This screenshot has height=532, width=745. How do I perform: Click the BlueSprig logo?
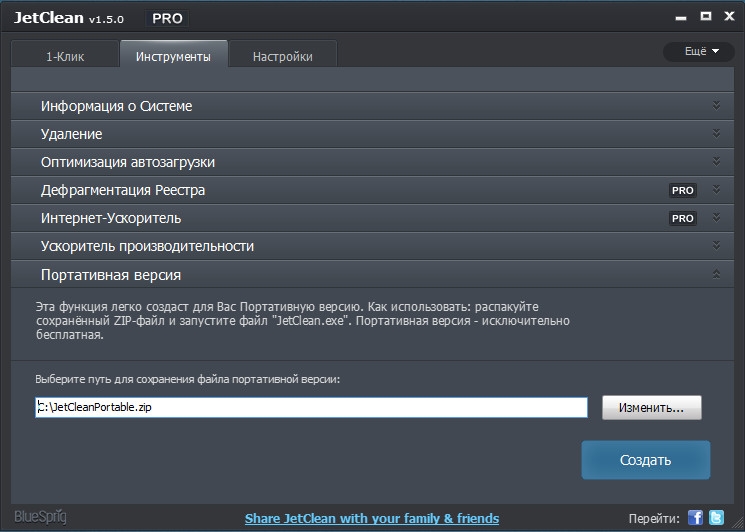[39, 518]
